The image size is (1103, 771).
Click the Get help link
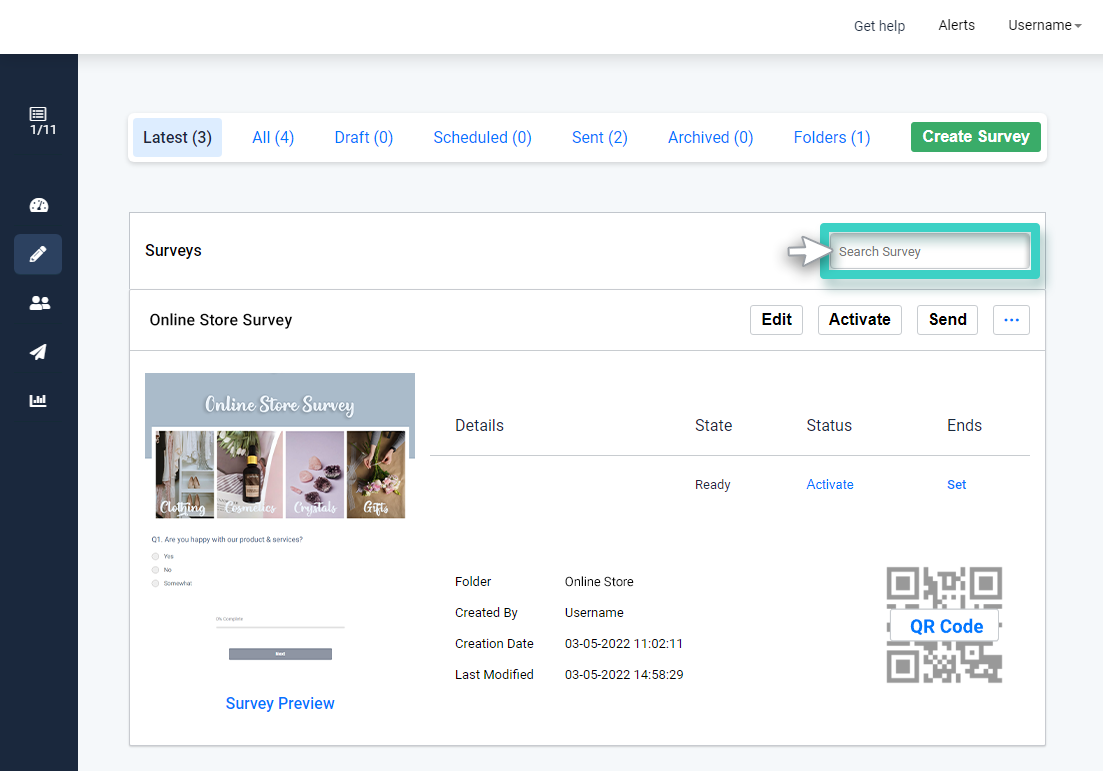coord(879,26)
